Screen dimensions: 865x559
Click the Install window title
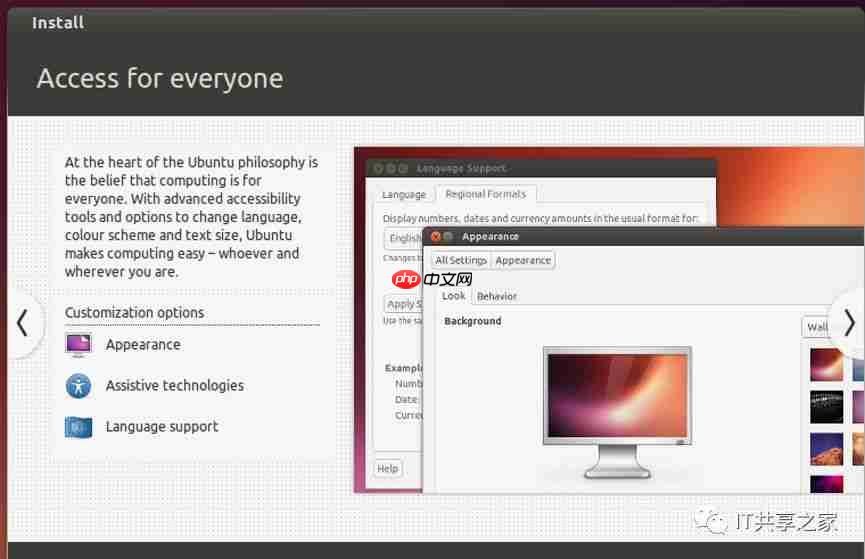(58, 23)
